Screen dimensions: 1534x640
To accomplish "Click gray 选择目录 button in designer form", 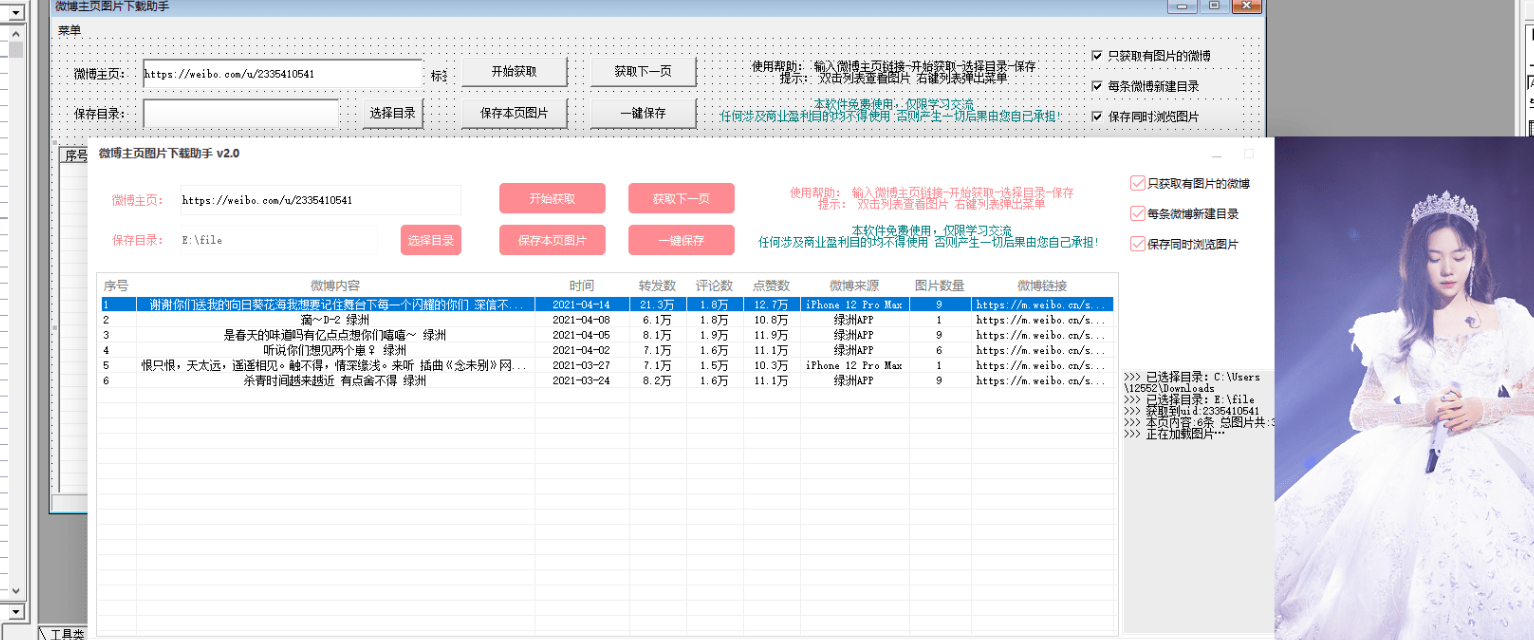I will point(393,113).
